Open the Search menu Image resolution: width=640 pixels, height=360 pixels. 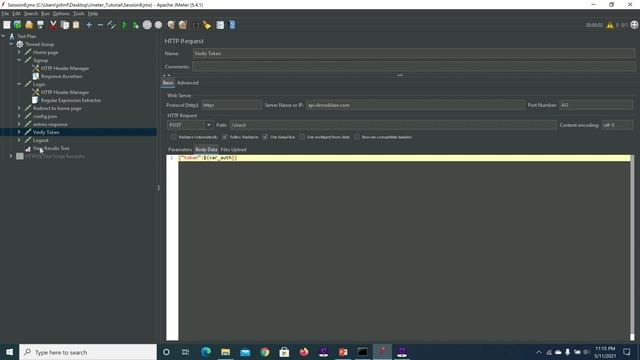[31, 13]
